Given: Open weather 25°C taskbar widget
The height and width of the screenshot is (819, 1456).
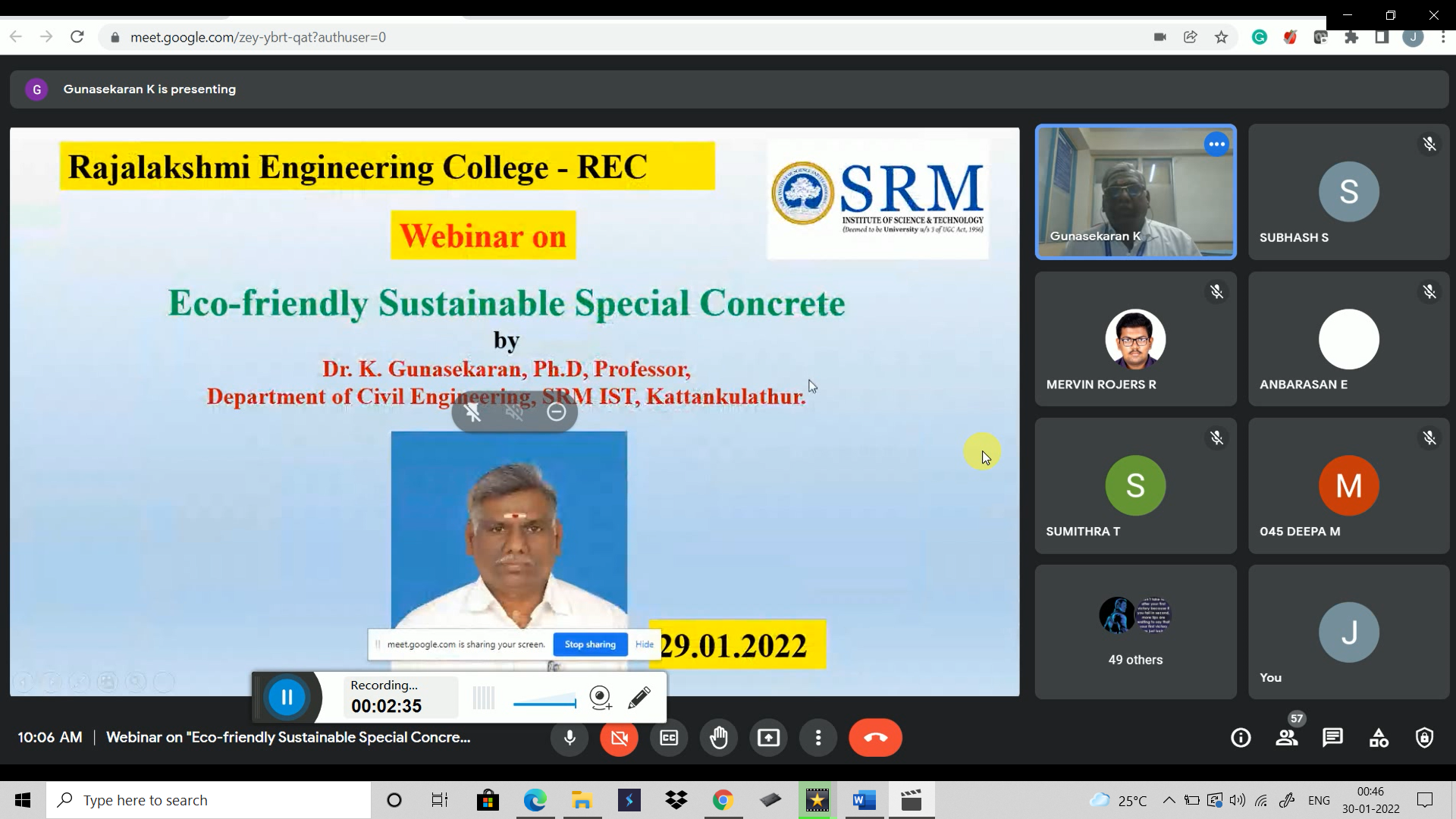Looking at the screenshot, I should point(1119,800).
